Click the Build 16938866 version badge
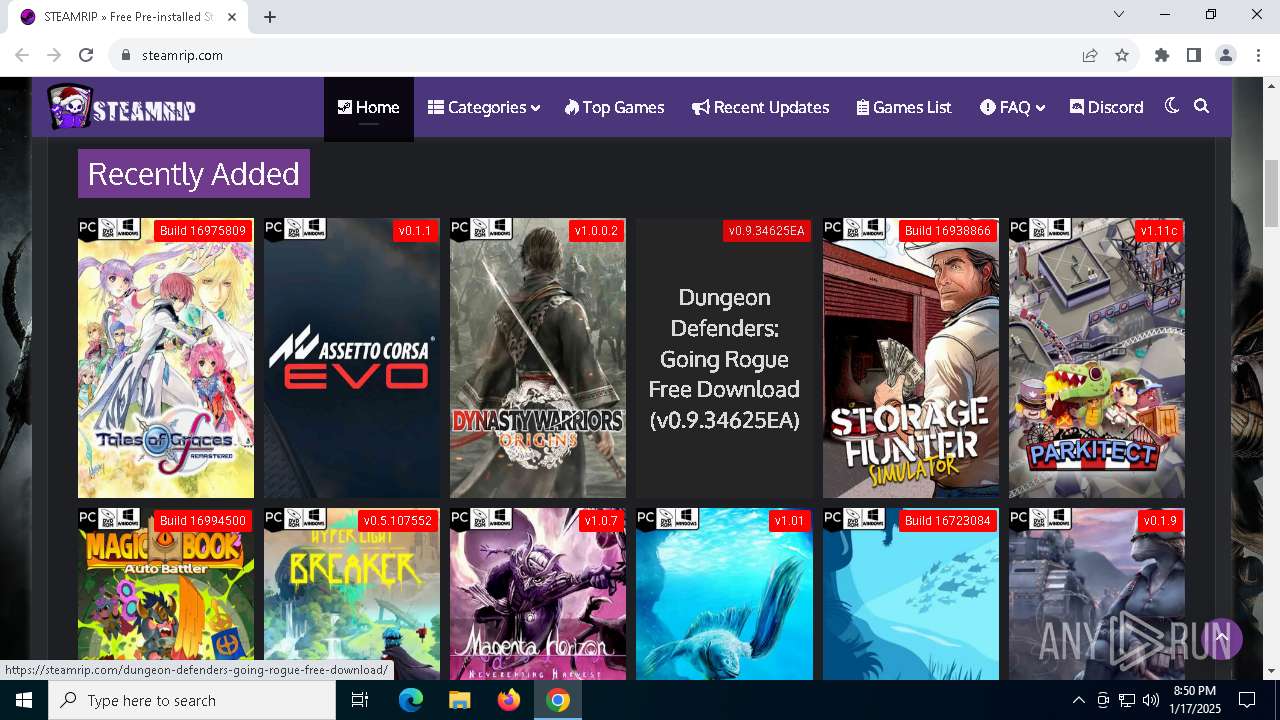The width and height of the screenshot is (1280, 720). click(947, 231)
